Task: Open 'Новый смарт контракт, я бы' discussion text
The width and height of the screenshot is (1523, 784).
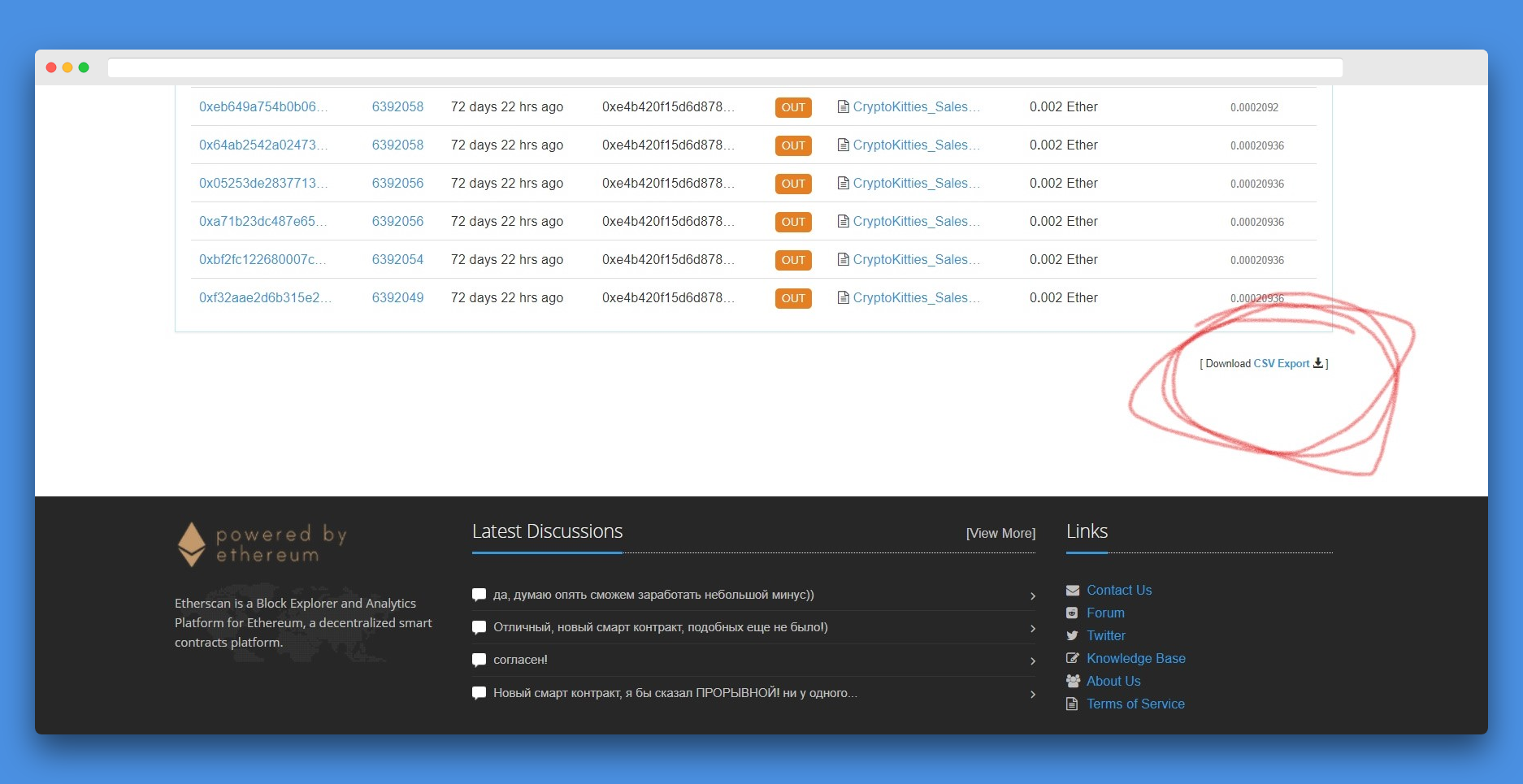Action: [675, 693]
